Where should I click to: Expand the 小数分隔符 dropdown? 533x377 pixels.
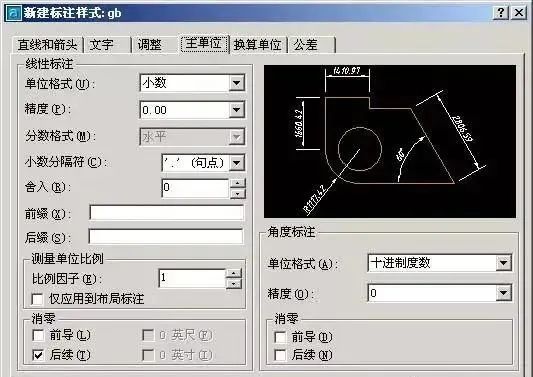point(203,162)
